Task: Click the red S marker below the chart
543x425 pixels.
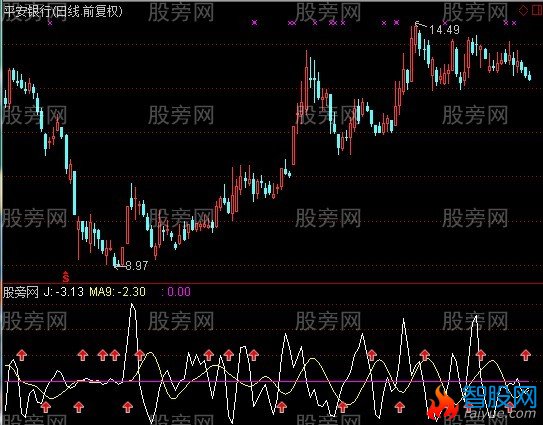Action: click(x=65, y=276)
